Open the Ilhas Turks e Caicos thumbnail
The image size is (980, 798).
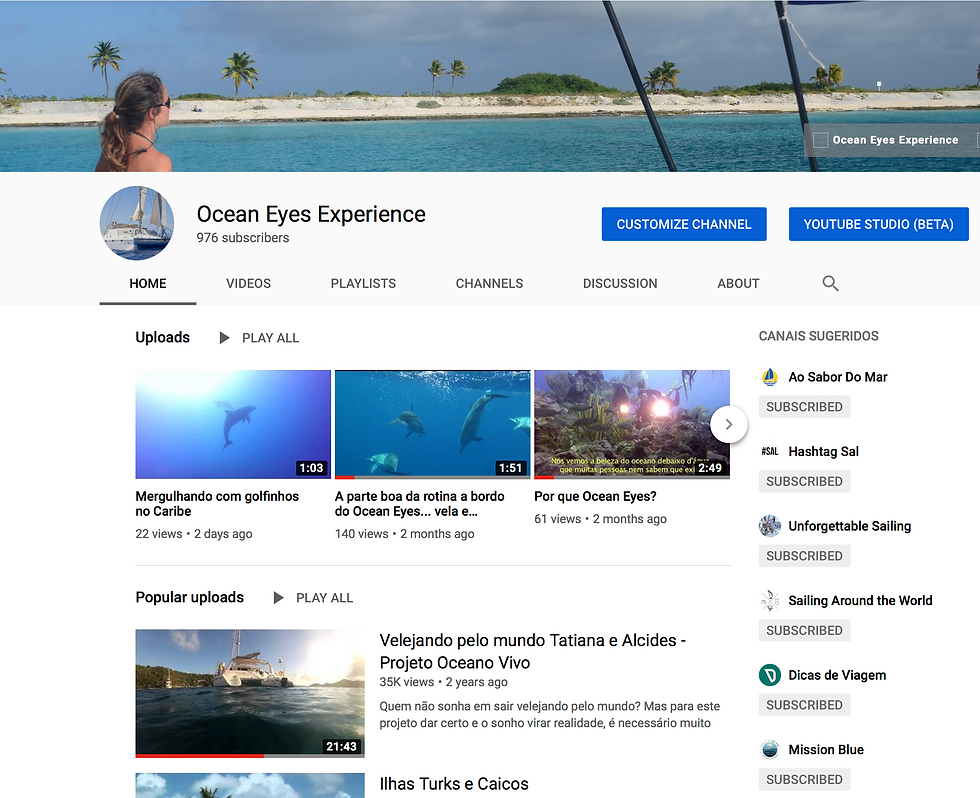coord(250,786)
